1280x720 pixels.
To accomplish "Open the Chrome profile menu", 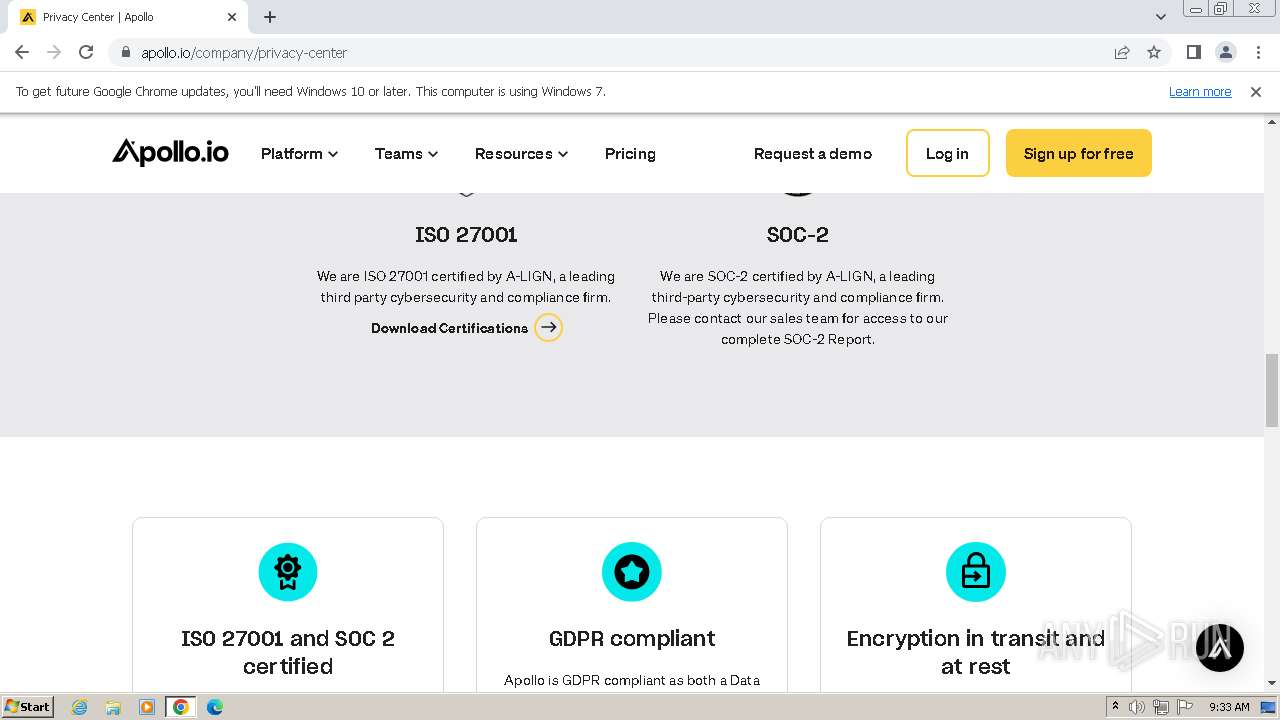I will (x=1225, y=52).
